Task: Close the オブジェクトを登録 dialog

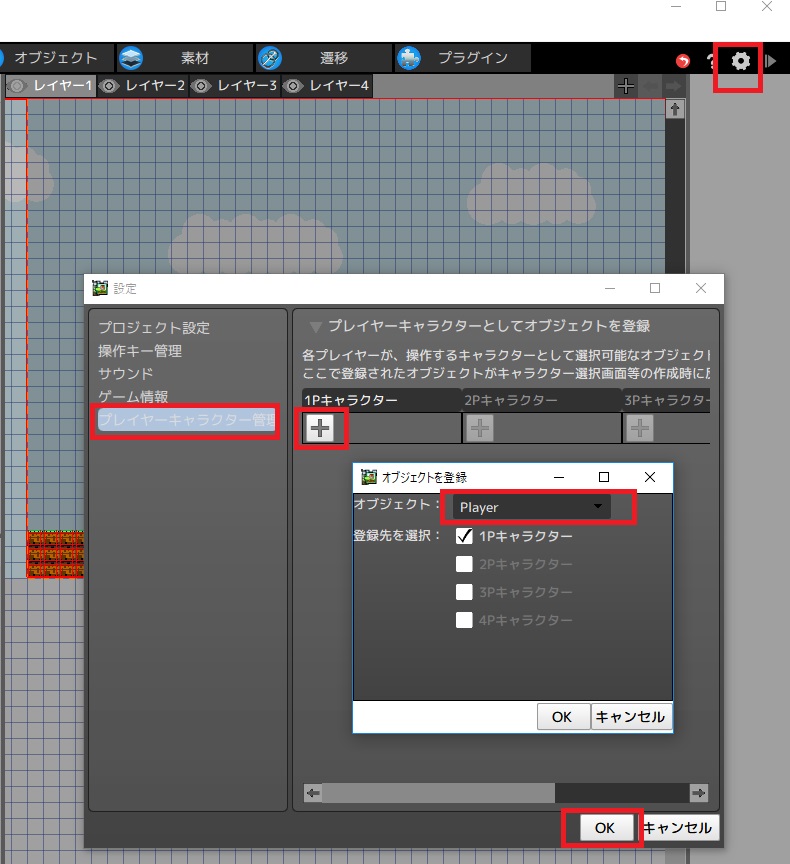Action: point(650,477)
